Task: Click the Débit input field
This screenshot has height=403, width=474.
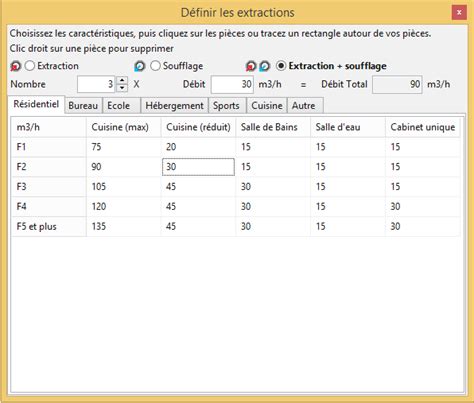Action: coord(232,84)
